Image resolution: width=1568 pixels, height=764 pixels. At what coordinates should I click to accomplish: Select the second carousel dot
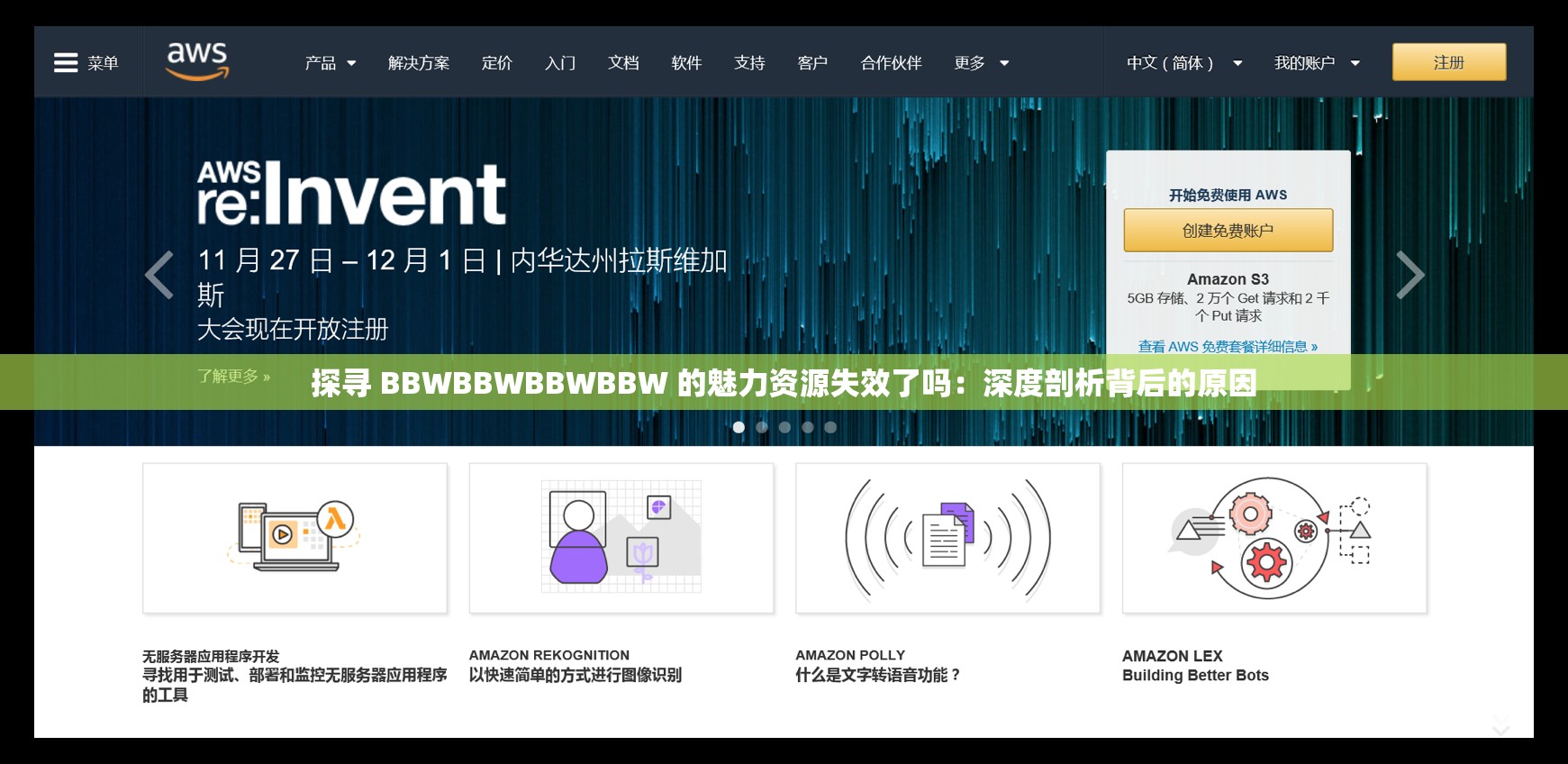(x=762, y=427)
